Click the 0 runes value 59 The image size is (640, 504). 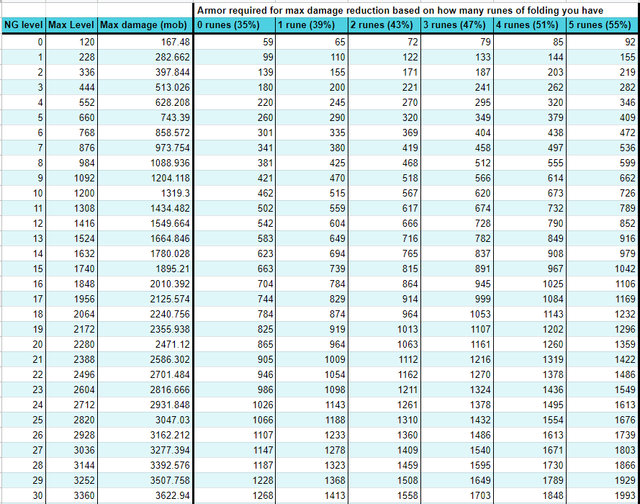(x=235, y=42)
